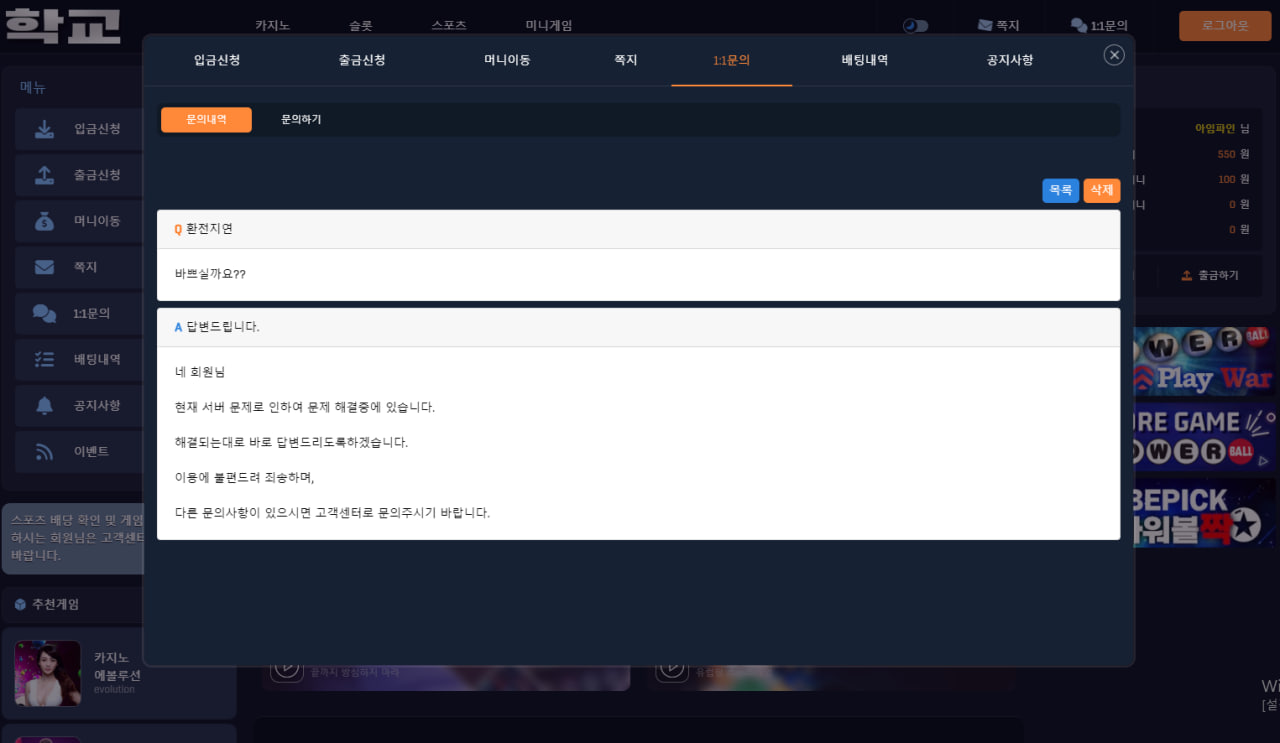Open the 배팅내역 tab in modal
Viewport: 1280px width, 743px height.
coord(865,60)
